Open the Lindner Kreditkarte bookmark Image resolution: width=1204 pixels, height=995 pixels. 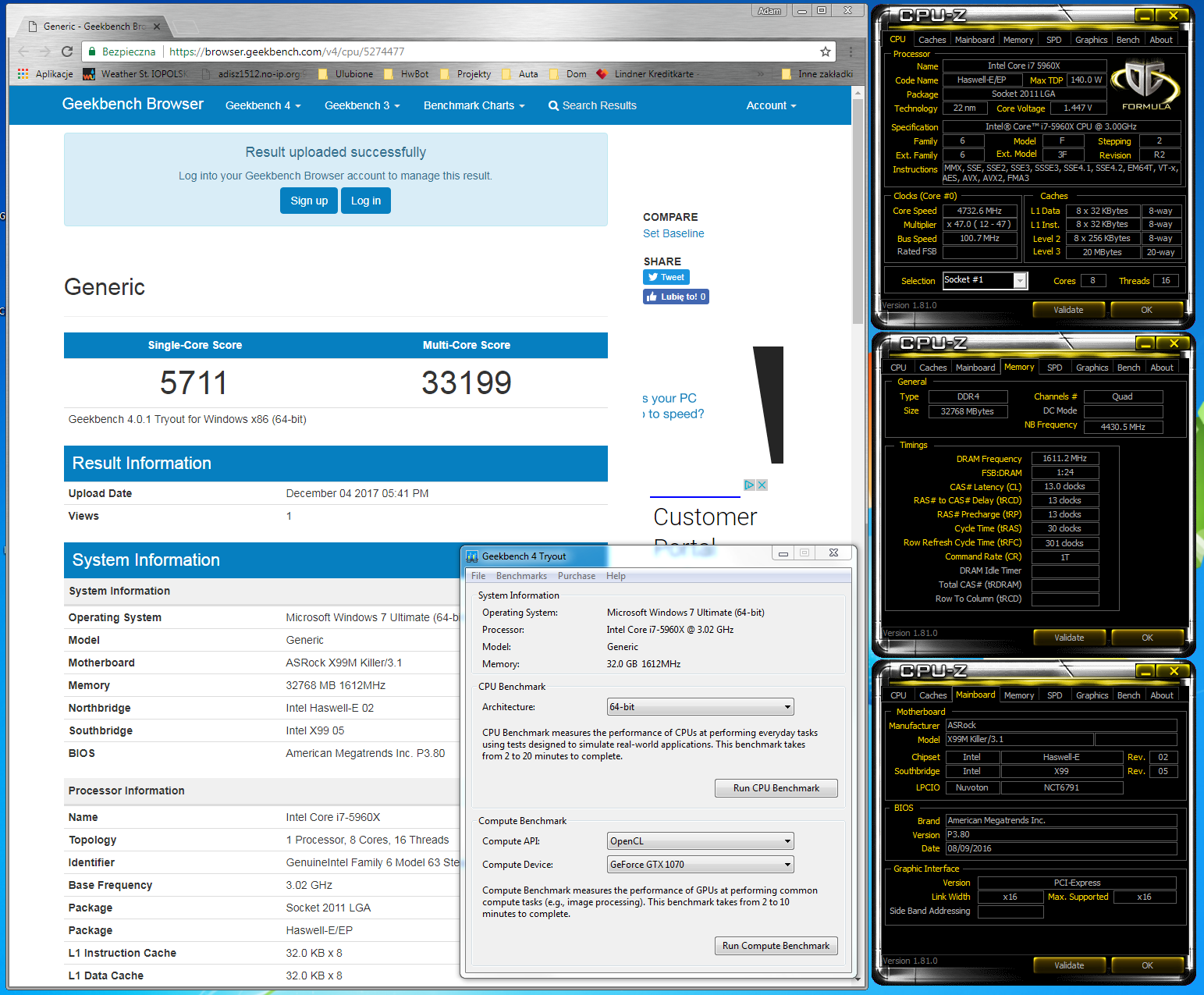[x=645, y=74]
